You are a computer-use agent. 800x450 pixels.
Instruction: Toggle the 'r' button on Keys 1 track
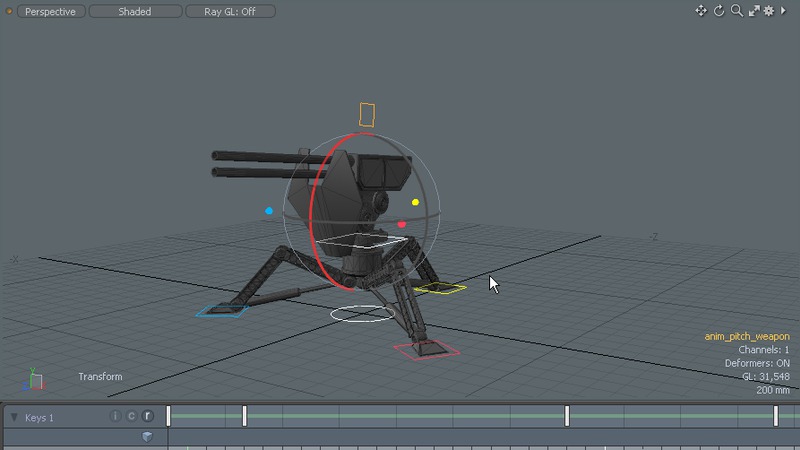pos(147,416)
